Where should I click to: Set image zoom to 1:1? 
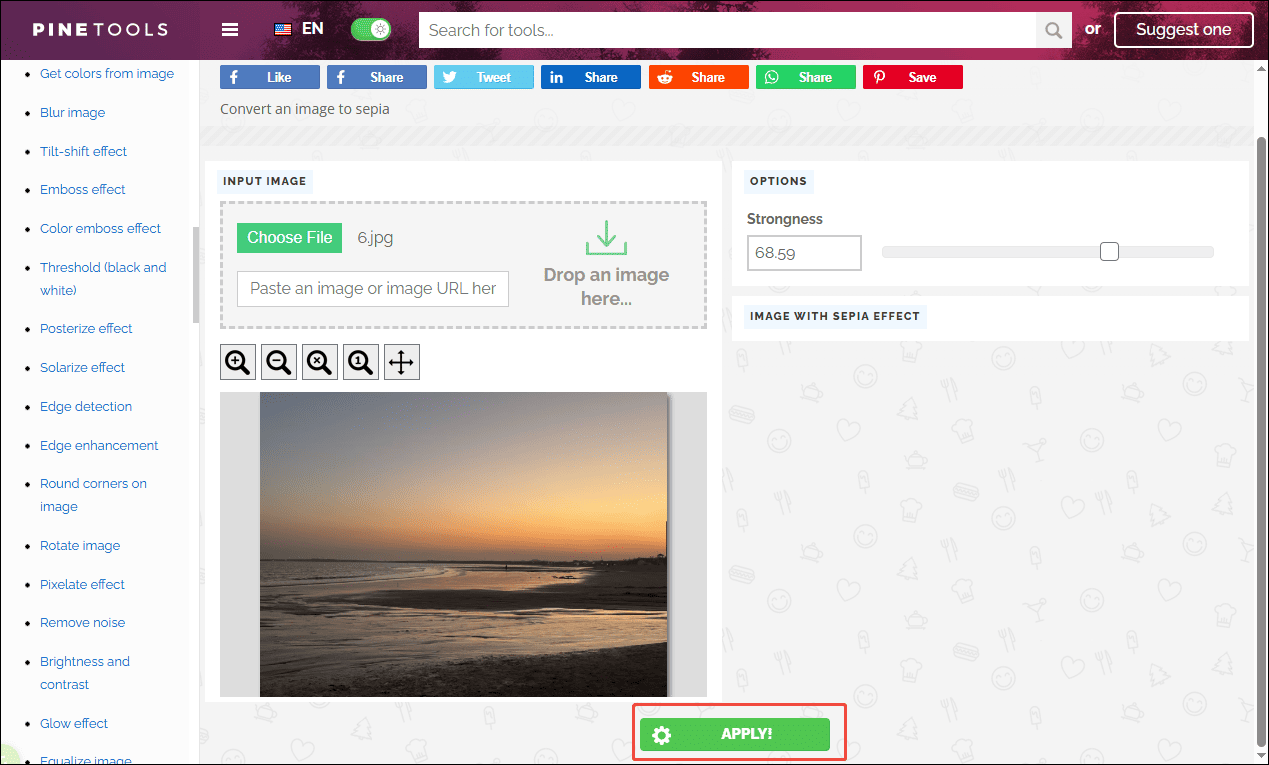360,361
